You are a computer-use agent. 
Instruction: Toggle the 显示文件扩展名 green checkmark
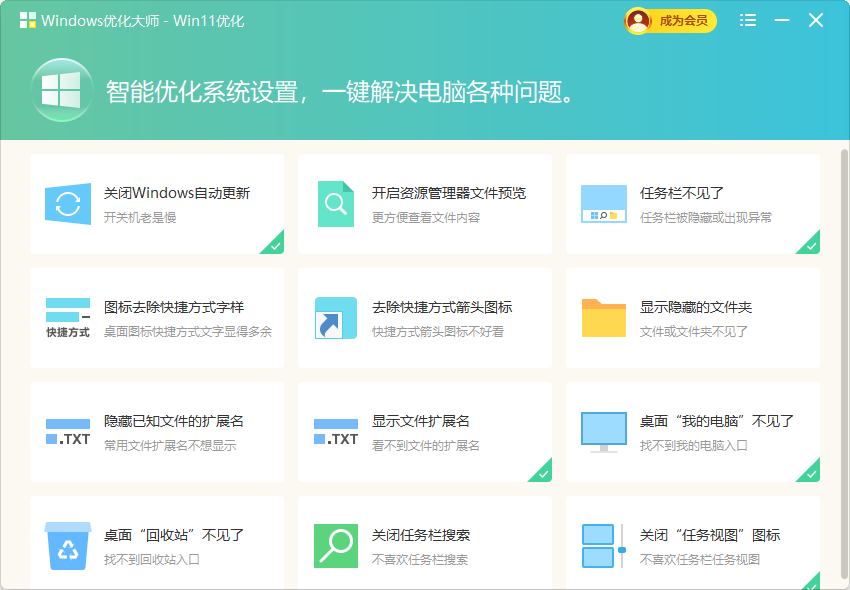(x=542, y=472)
